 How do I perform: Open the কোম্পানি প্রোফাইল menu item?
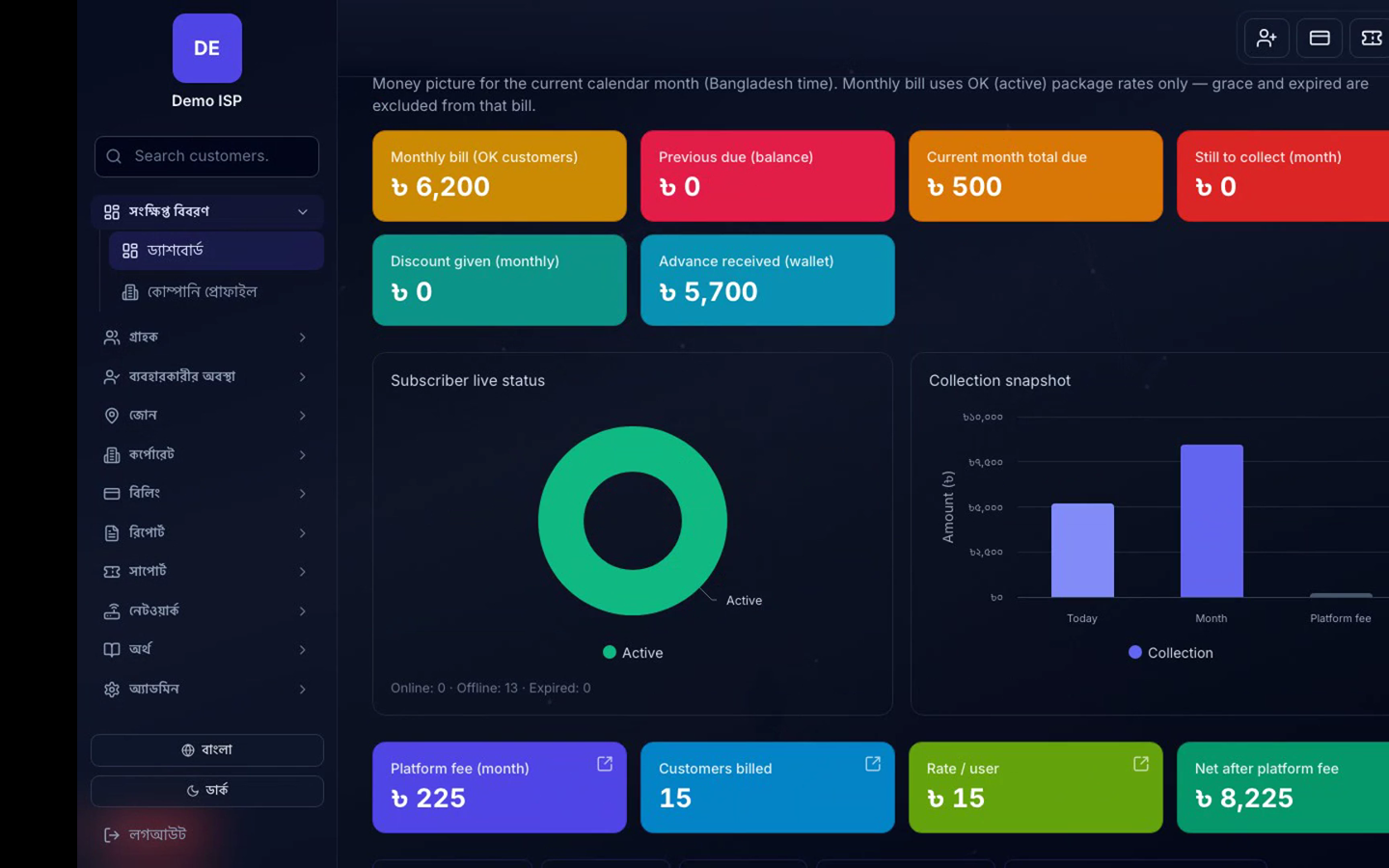(216, 292)
